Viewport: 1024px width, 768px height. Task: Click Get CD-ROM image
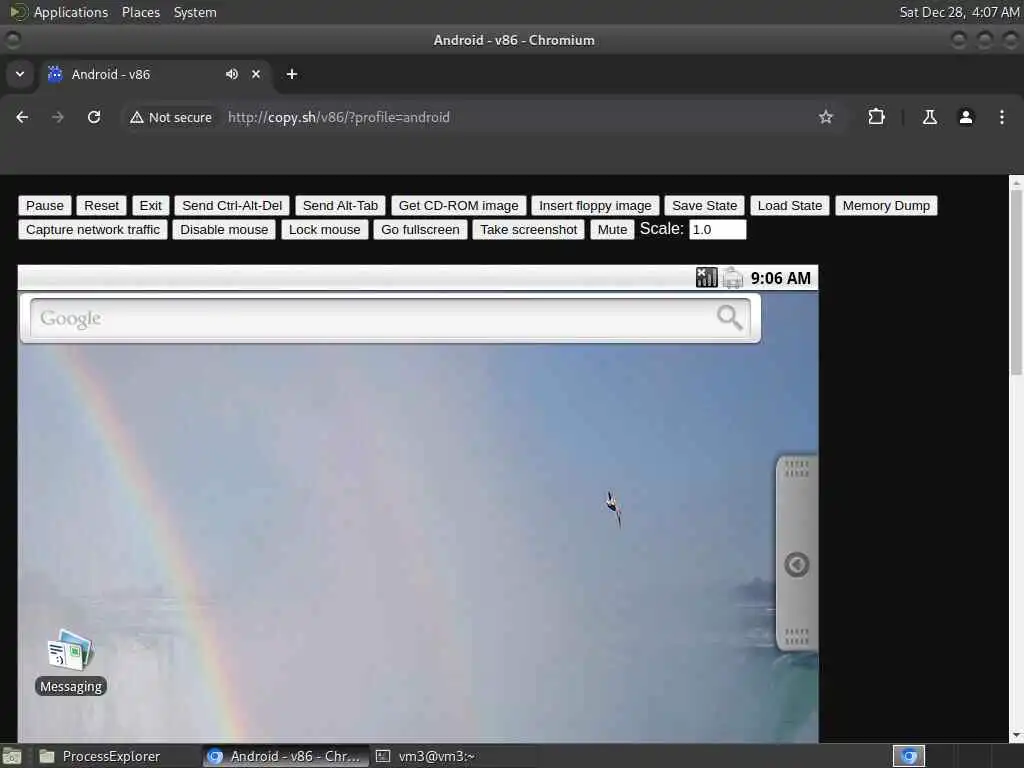point(458,206)
